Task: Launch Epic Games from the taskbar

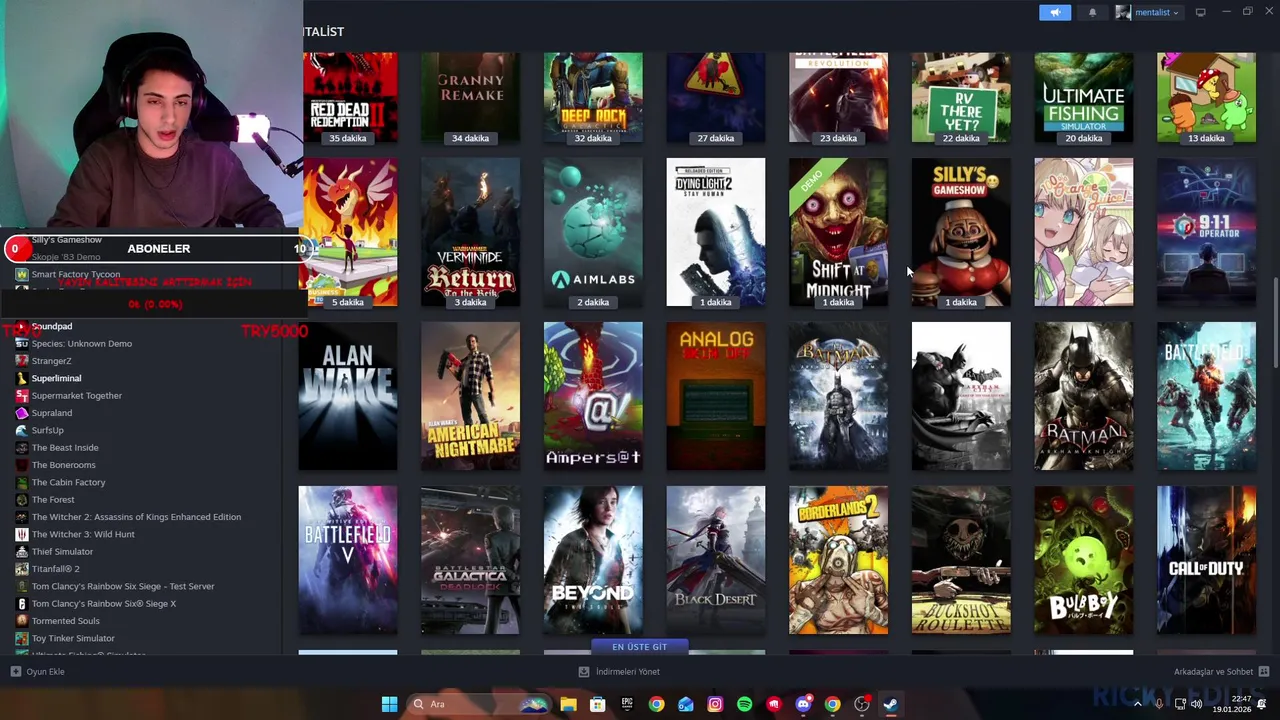Action: 627,704
